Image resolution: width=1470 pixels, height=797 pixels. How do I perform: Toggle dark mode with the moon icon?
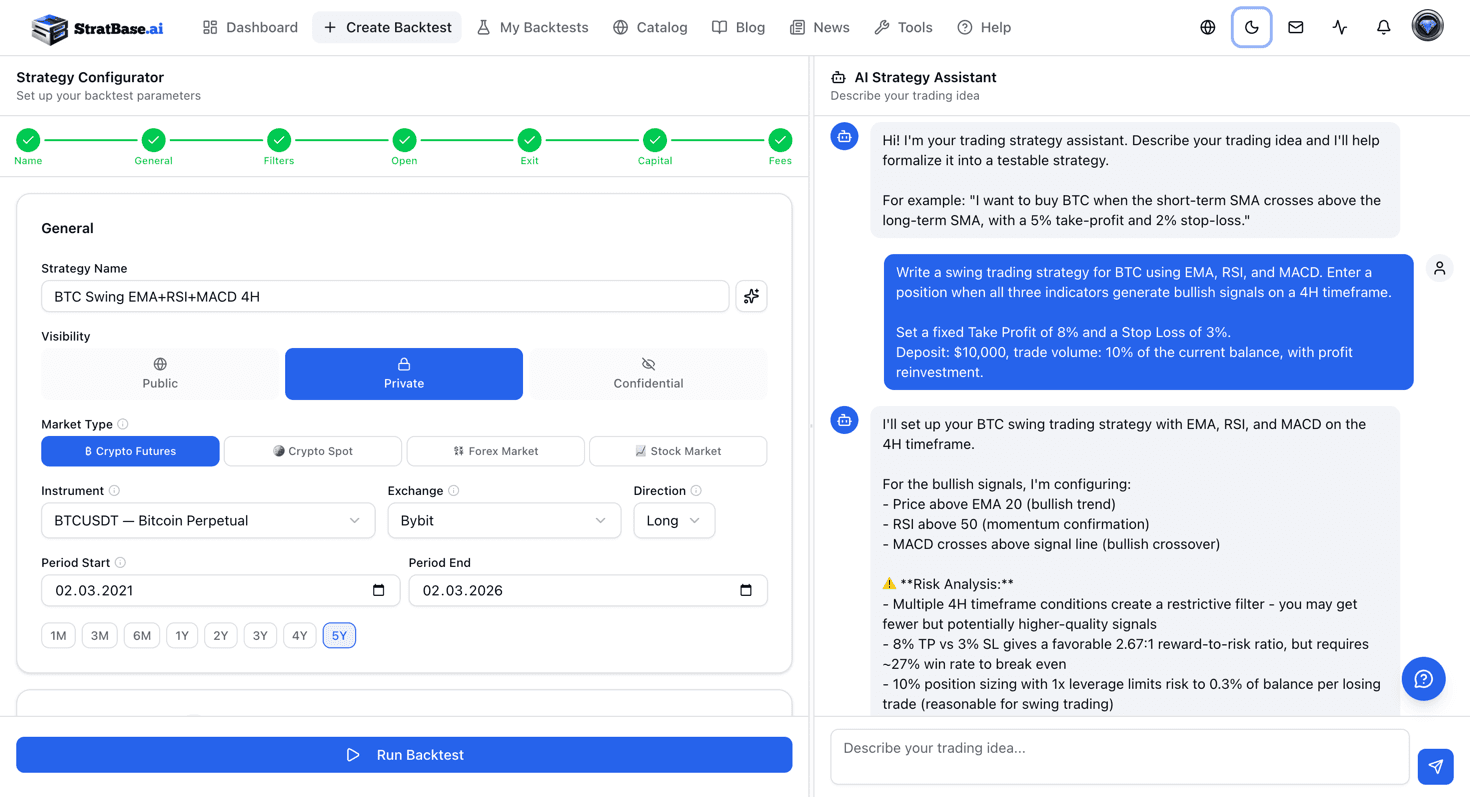coord(1251,27)
